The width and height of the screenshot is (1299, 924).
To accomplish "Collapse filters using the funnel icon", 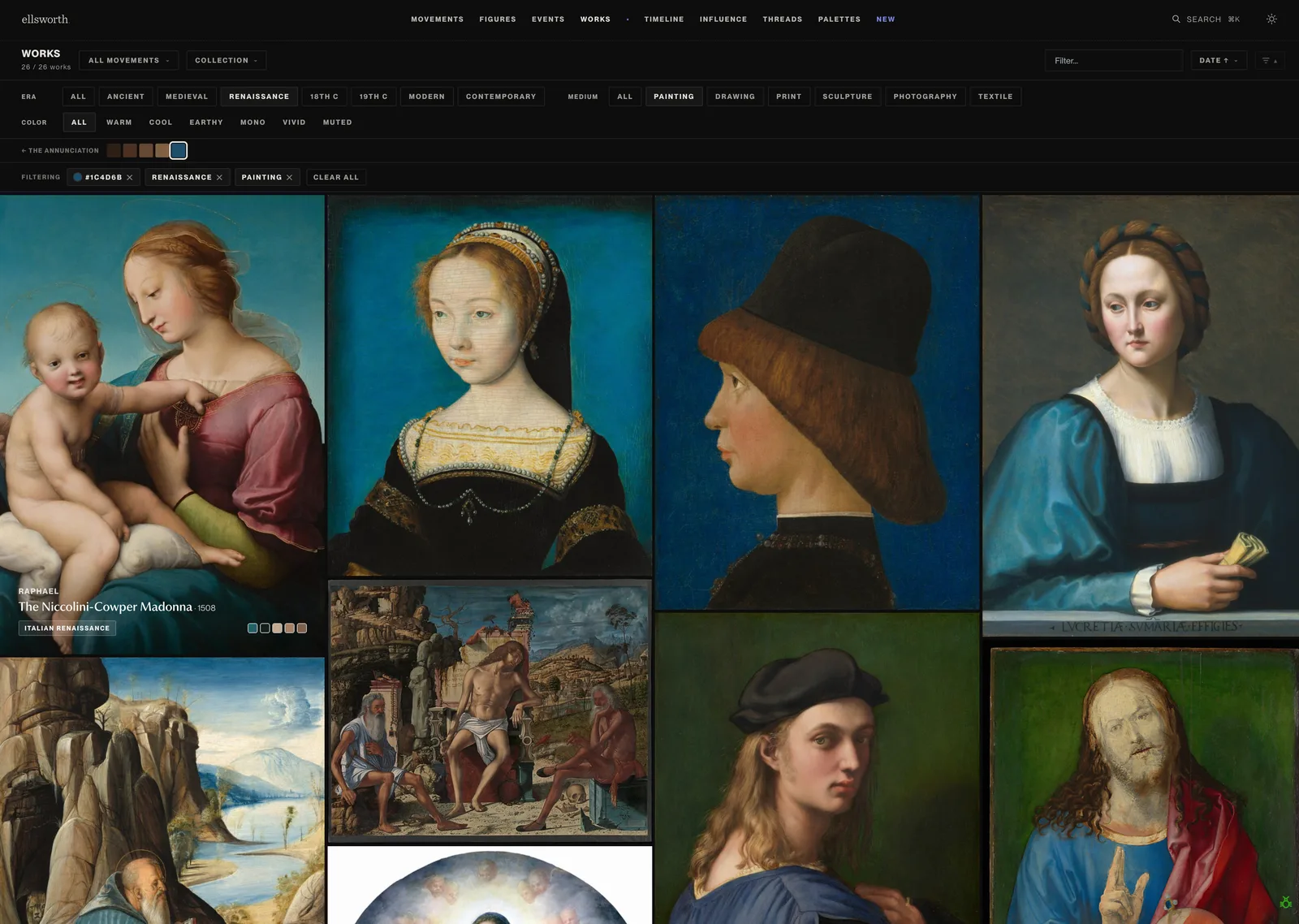I will pyautogui.click(x=1269, y=60).
